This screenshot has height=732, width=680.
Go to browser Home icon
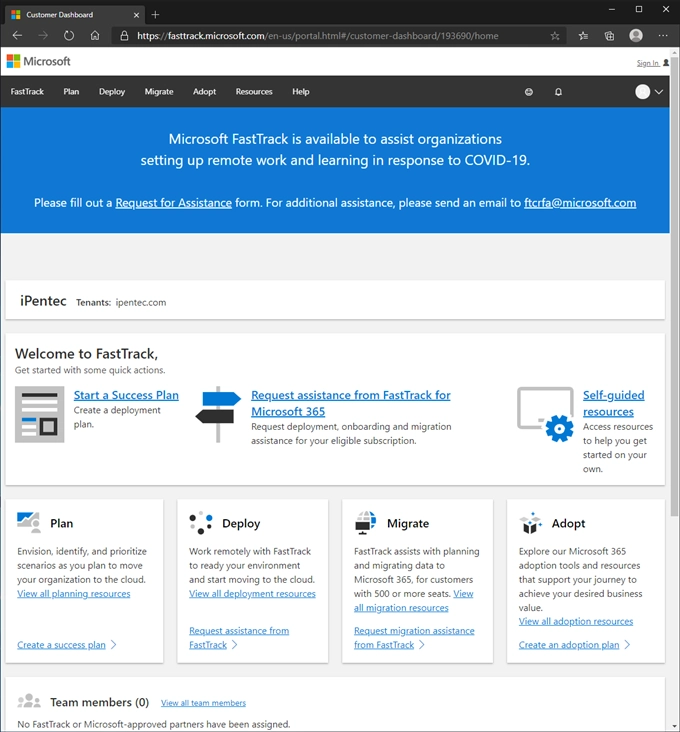click(x=95, y=35)
